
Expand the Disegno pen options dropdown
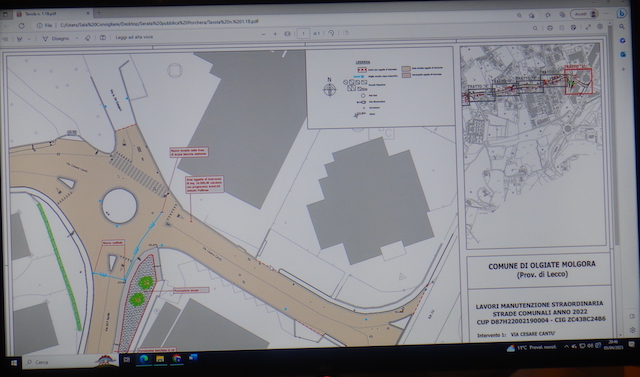click(x=78, y=38)
